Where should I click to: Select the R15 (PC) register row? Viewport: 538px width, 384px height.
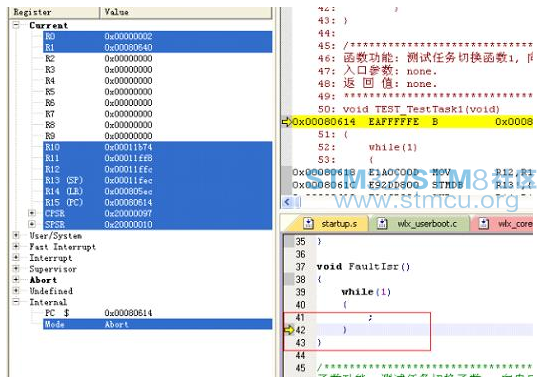157,202
